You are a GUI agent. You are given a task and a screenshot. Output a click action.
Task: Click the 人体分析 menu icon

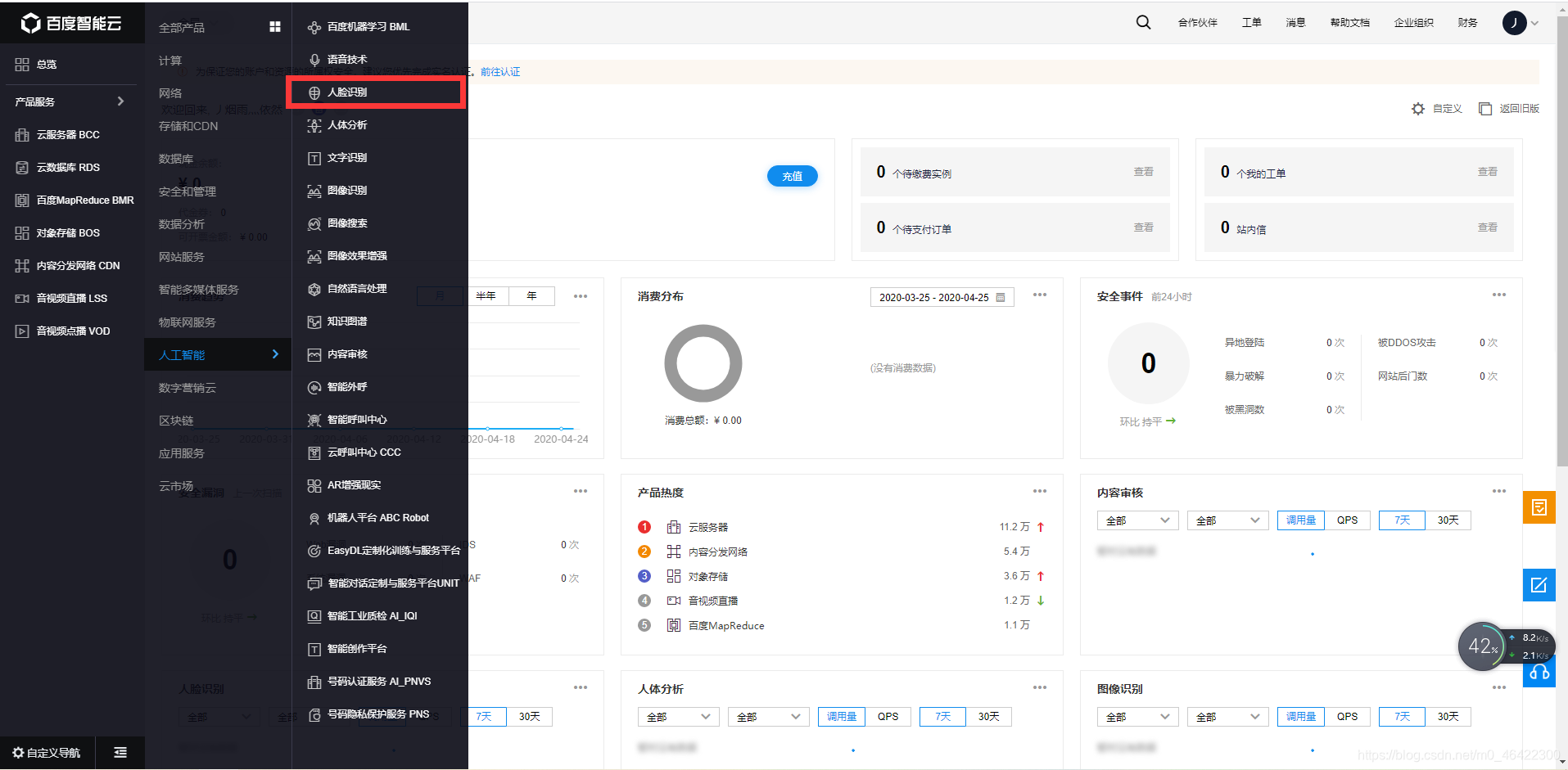pos(314,125)
